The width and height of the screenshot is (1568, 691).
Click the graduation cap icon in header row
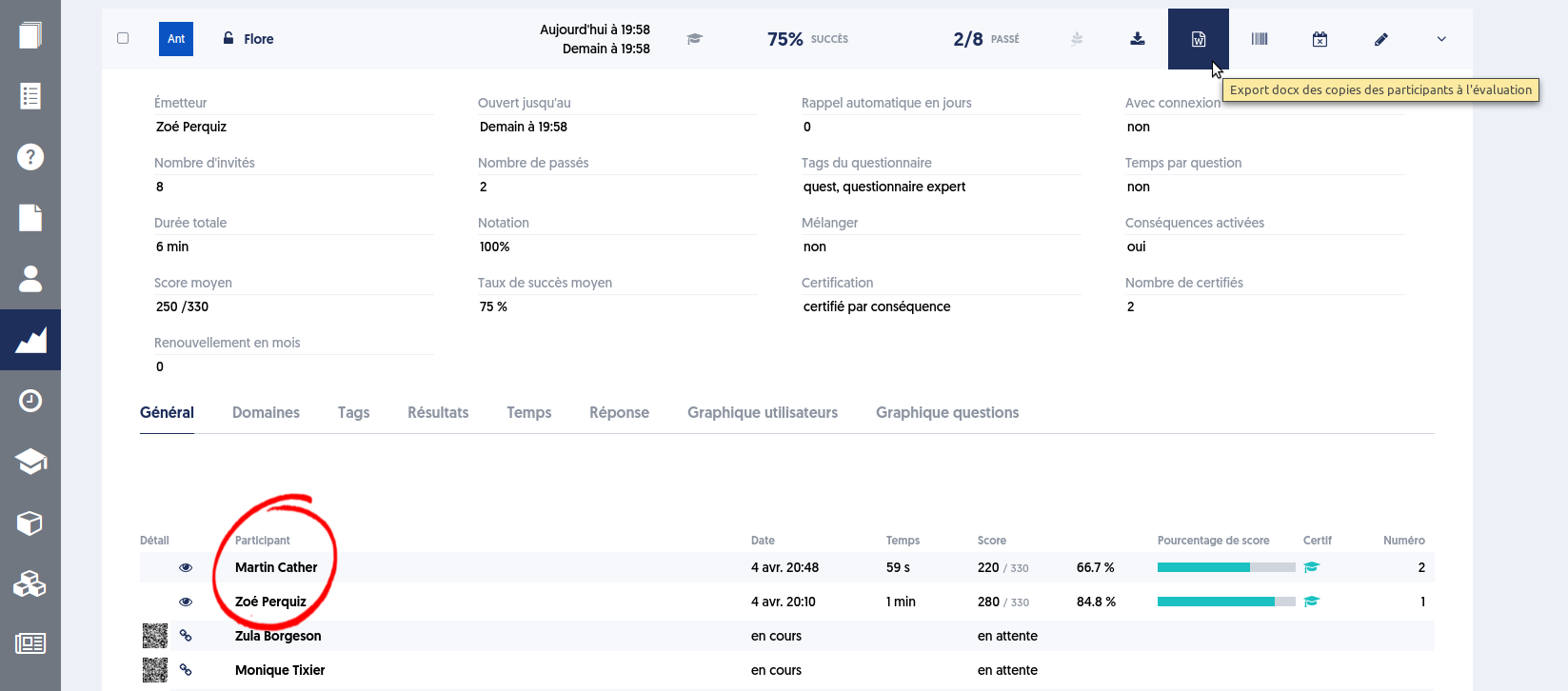695,39
